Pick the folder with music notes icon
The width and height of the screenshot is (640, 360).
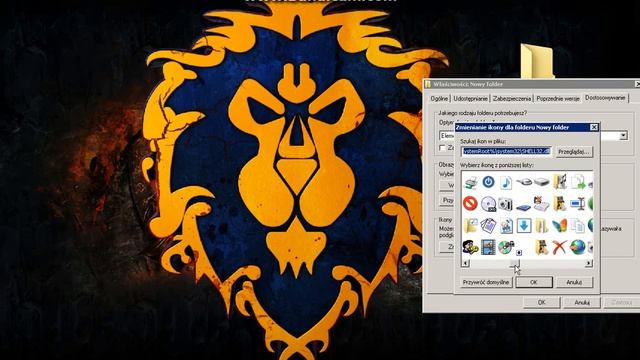tap(560, 182)
